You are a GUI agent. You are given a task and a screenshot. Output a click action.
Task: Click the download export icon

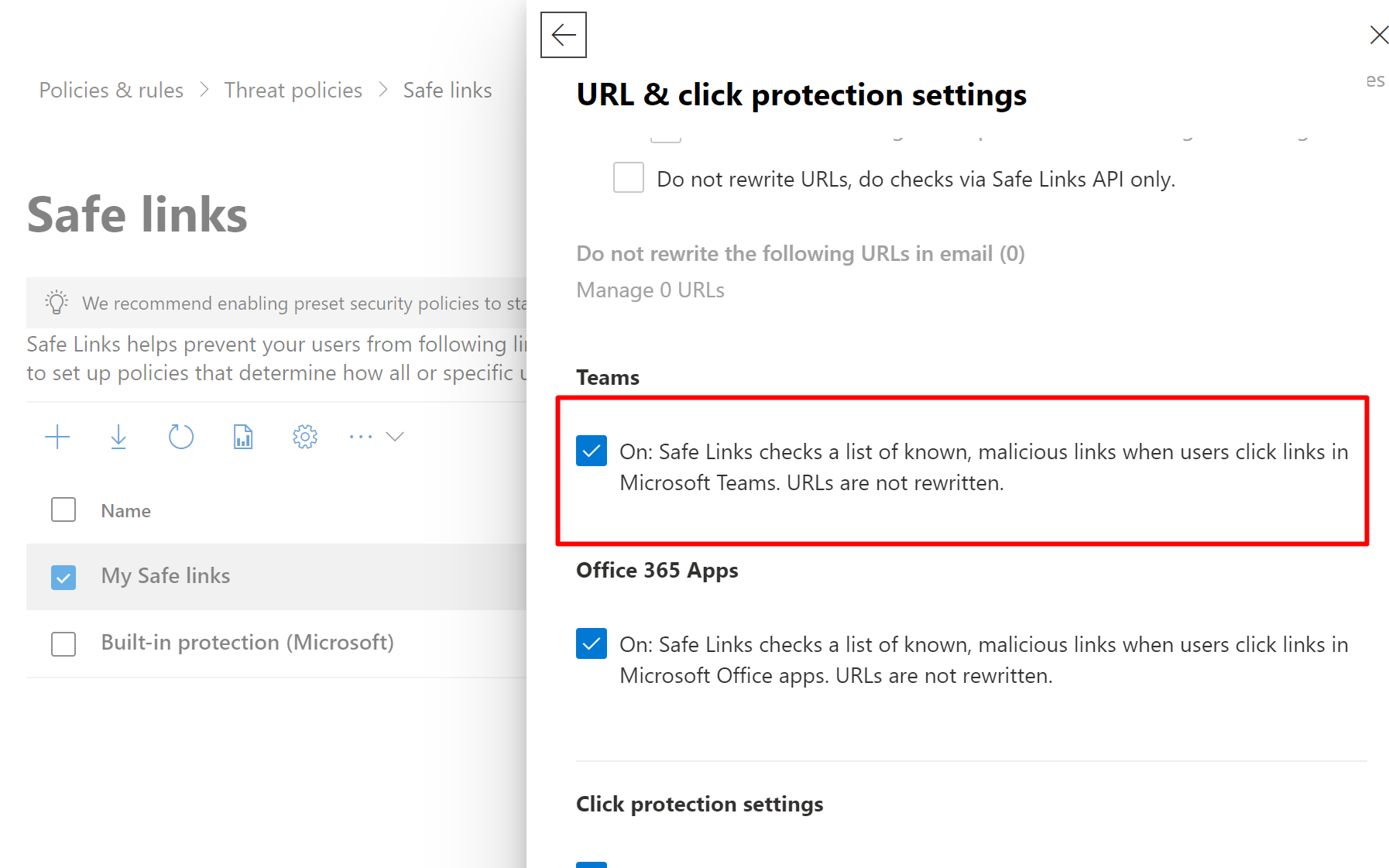click(x=118, y=437)
